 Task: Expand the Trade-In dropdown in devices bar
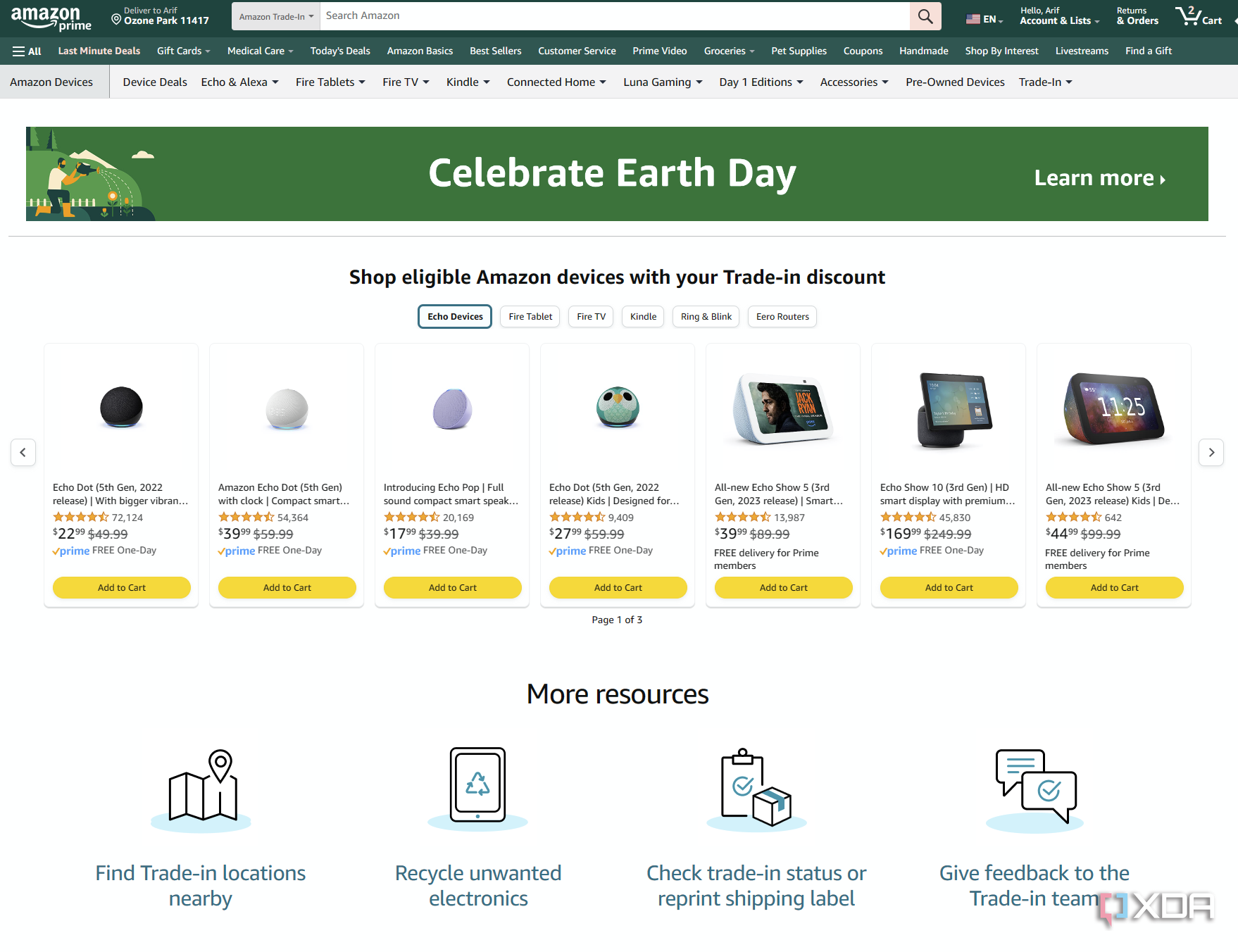1045,82
